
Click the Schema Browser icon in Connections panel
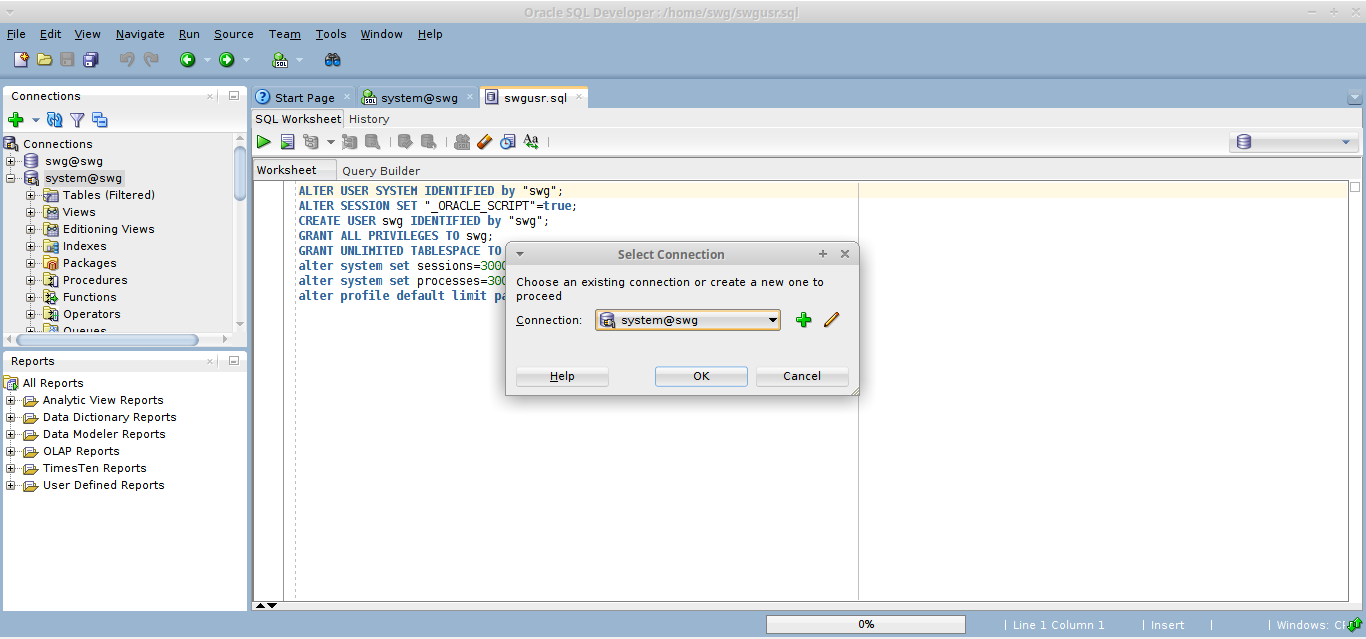coord(99,120)
